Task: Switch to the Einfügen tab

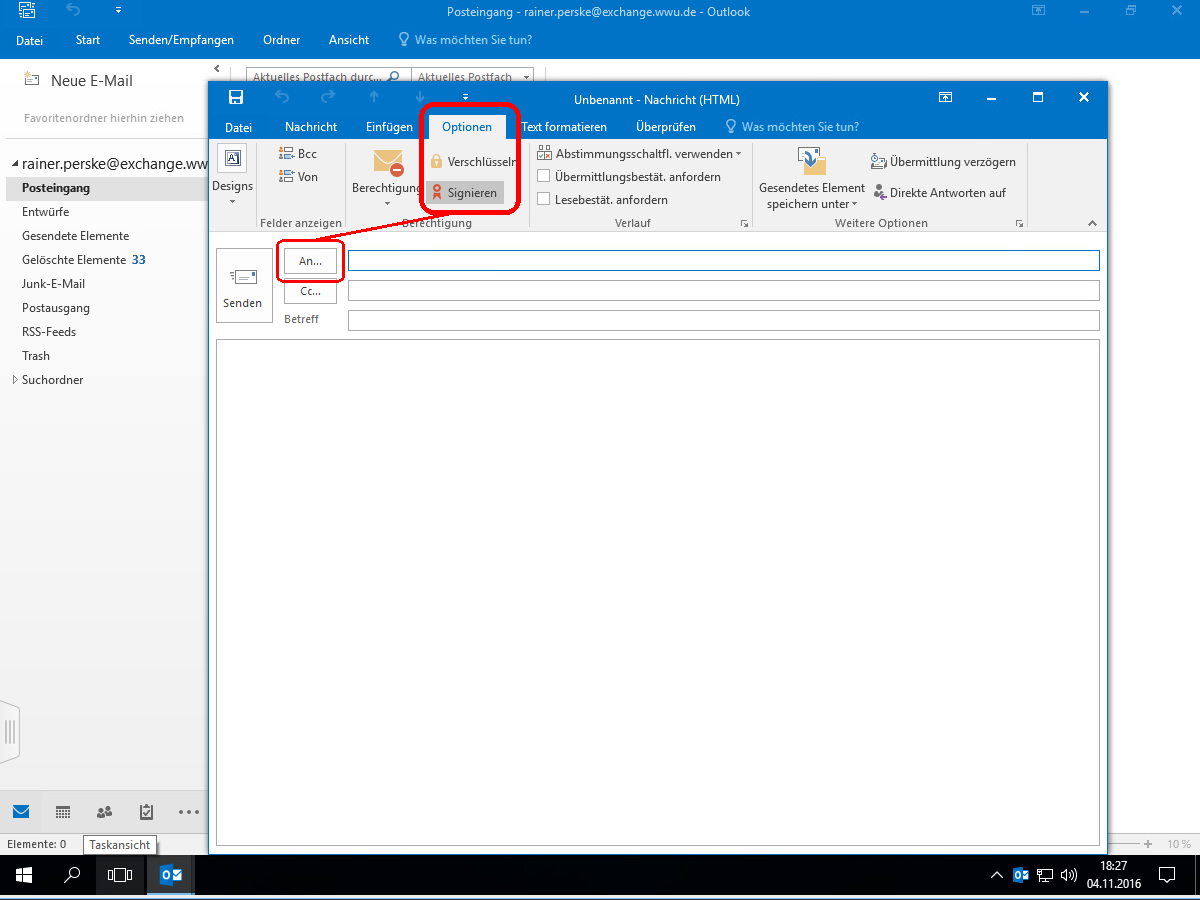Action: point(389,127)
